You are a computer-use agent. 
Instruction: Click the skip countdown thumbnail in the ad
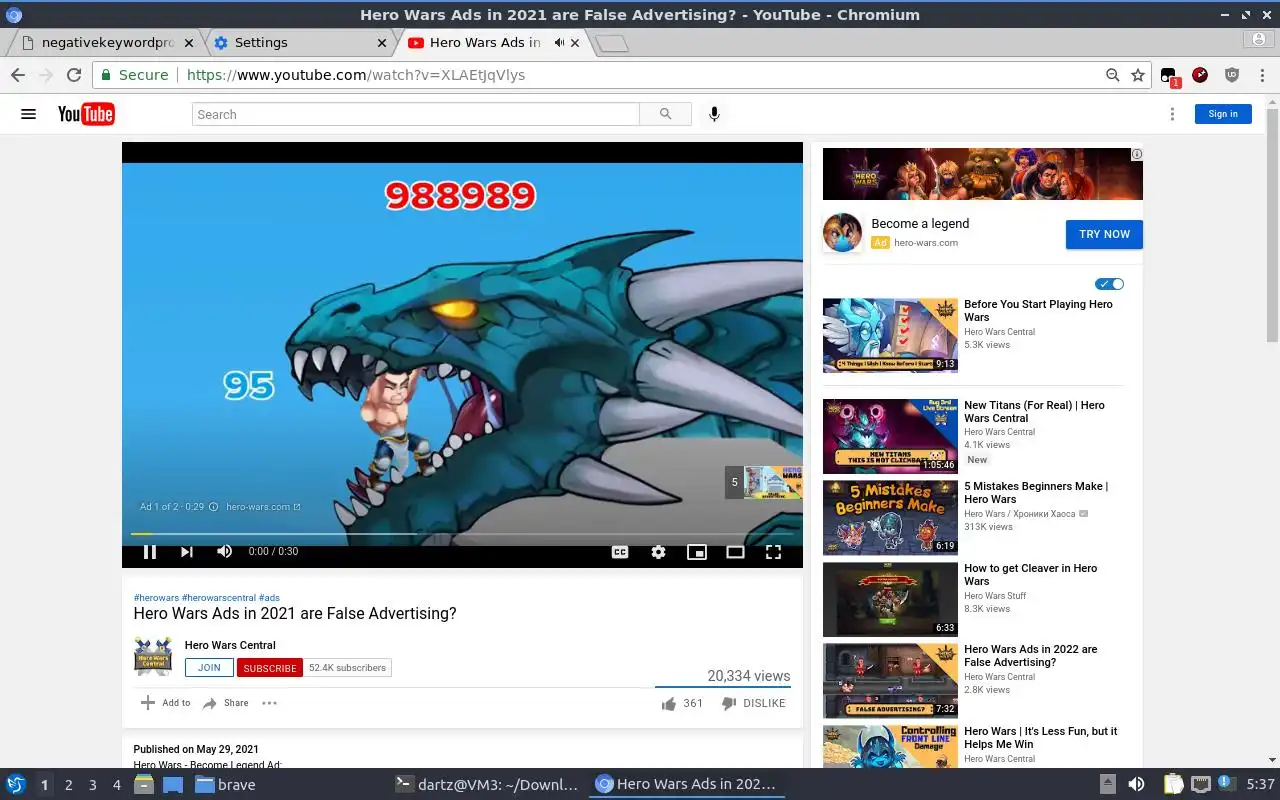(764, 482)
